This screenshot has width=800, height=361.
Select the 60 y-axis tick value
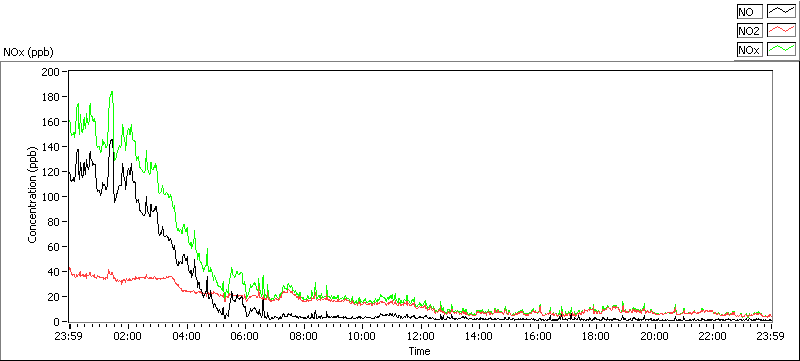55,246
